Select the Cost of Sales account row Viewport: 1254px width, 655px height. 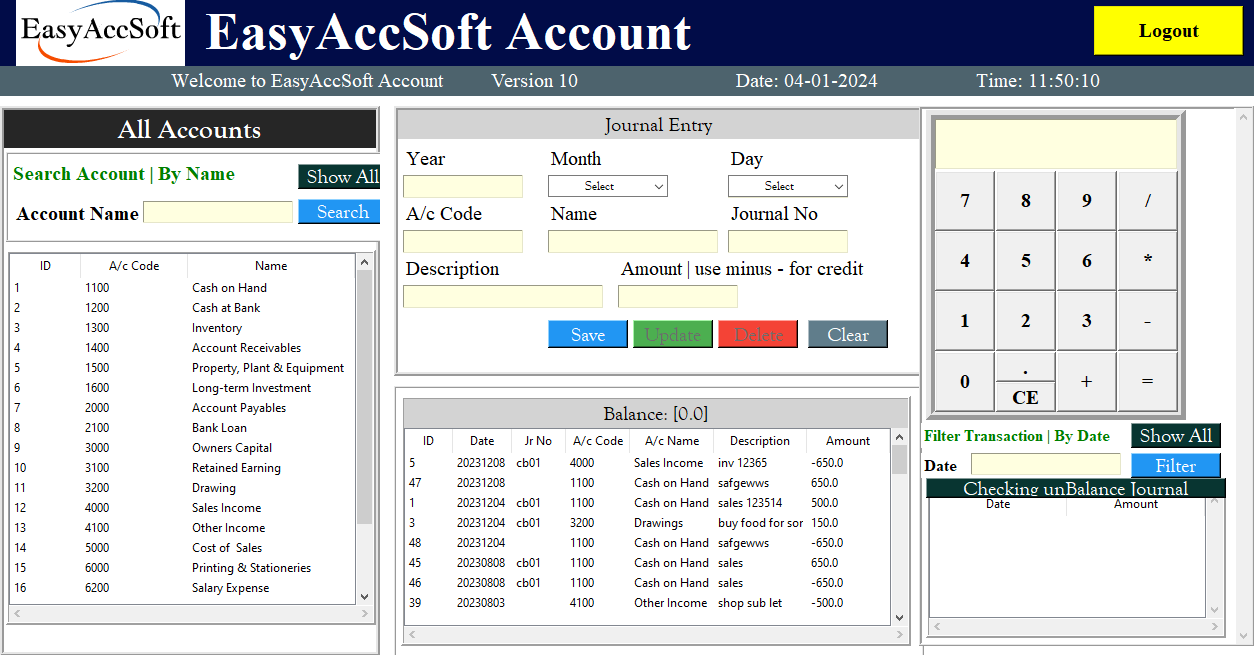[183, 548]
